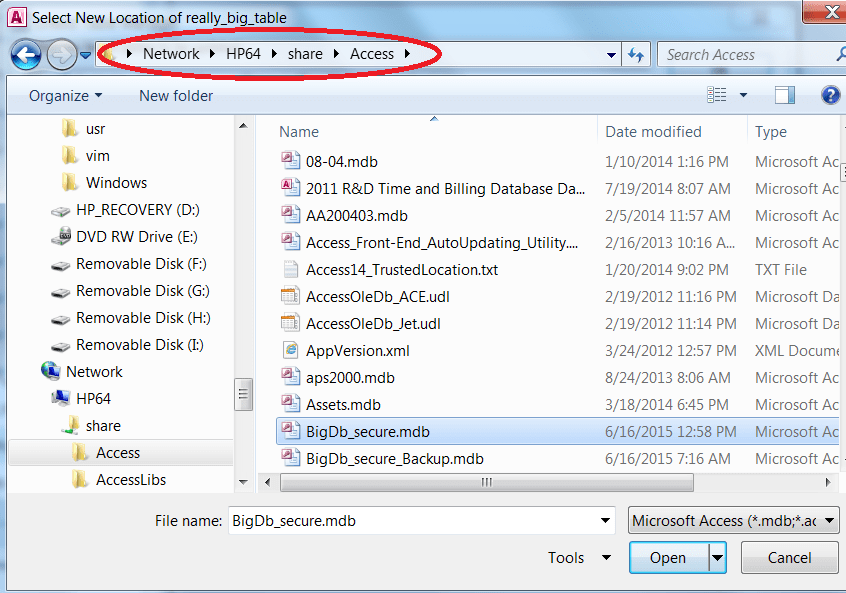Select Access_Front-End_AutoUpdating_Utility file
The height and width of the screenshot is (593, 846).
pyautogui.click(x=442, y=243)
